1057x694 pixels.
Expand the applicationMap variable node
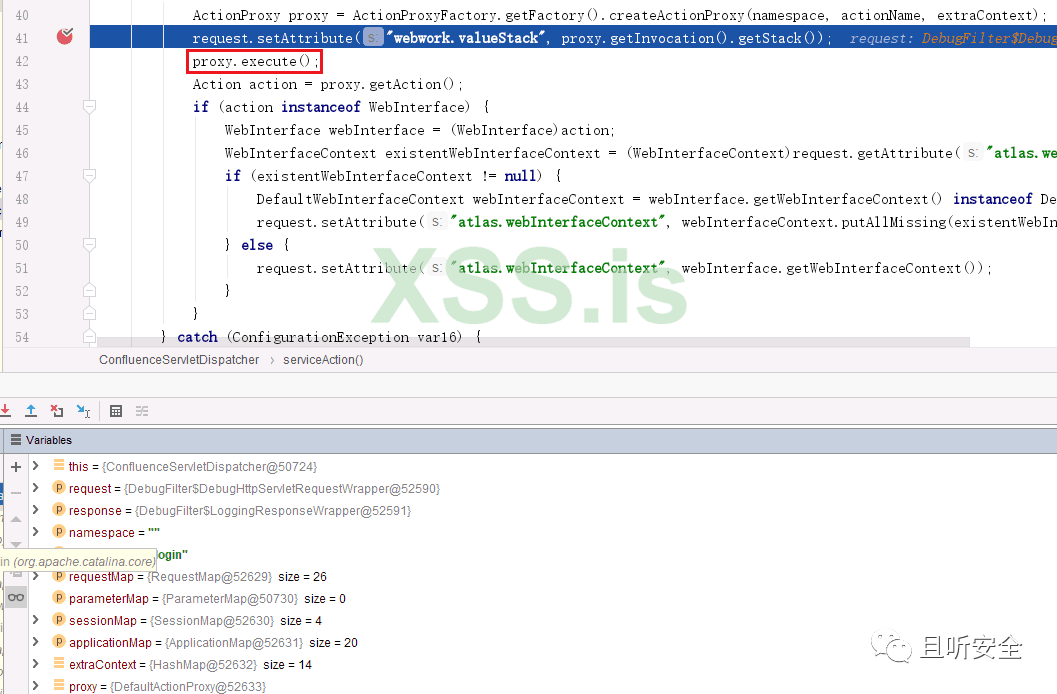click(x=36, y=642)
